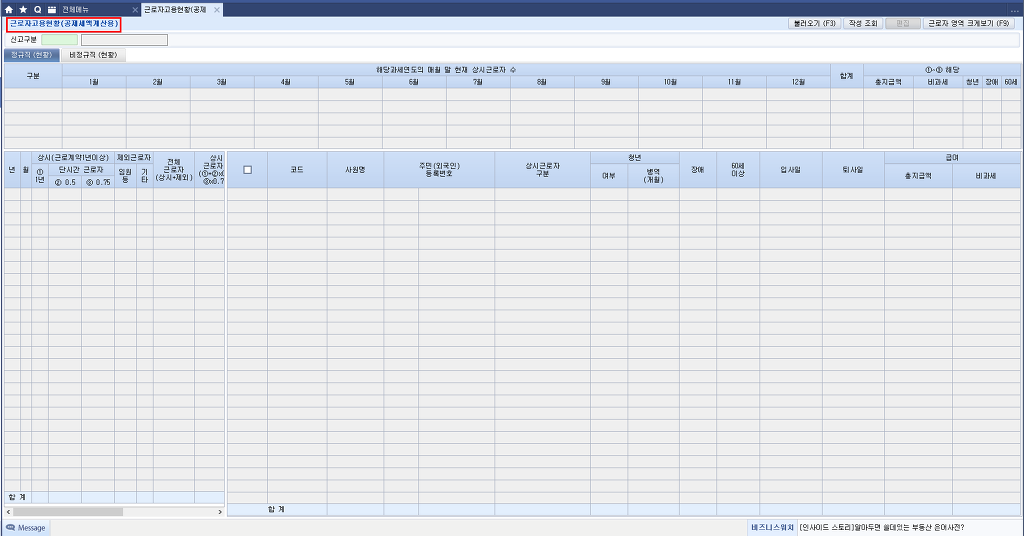Click the 구분 header in monthly table
The height and width of the screenshot is (536, 1024).
point(33,76)
